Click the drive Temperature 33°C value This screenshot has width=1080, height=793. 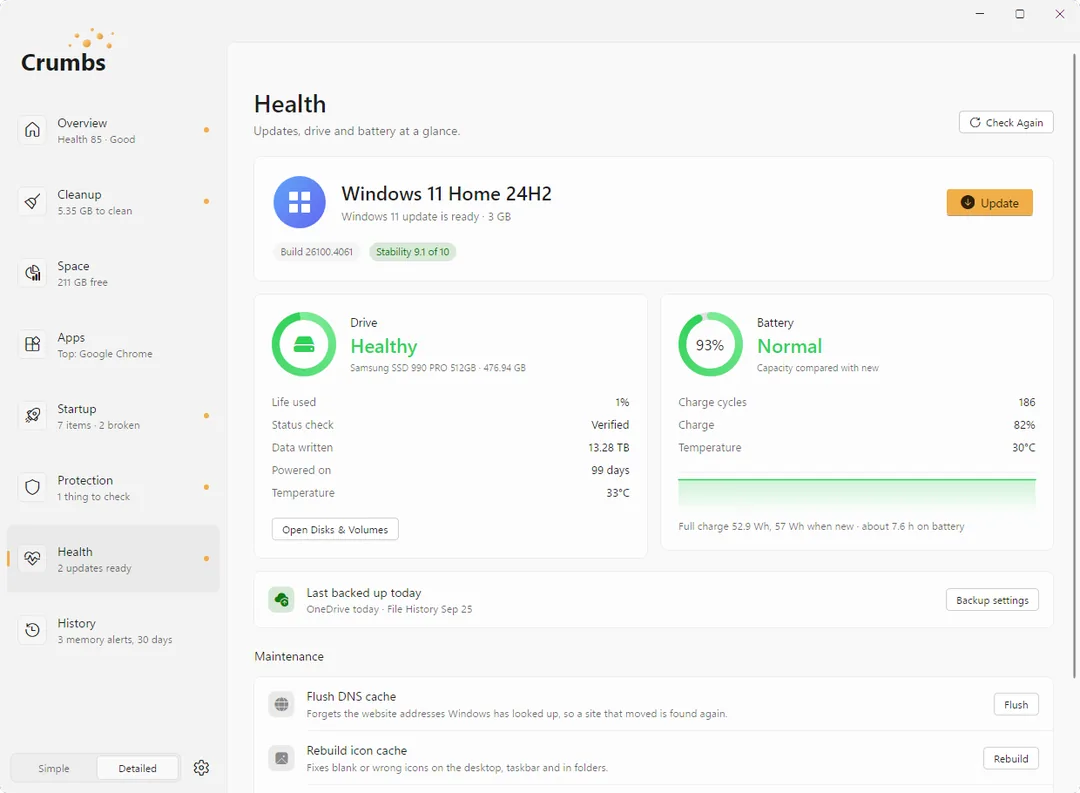[618, 493]
